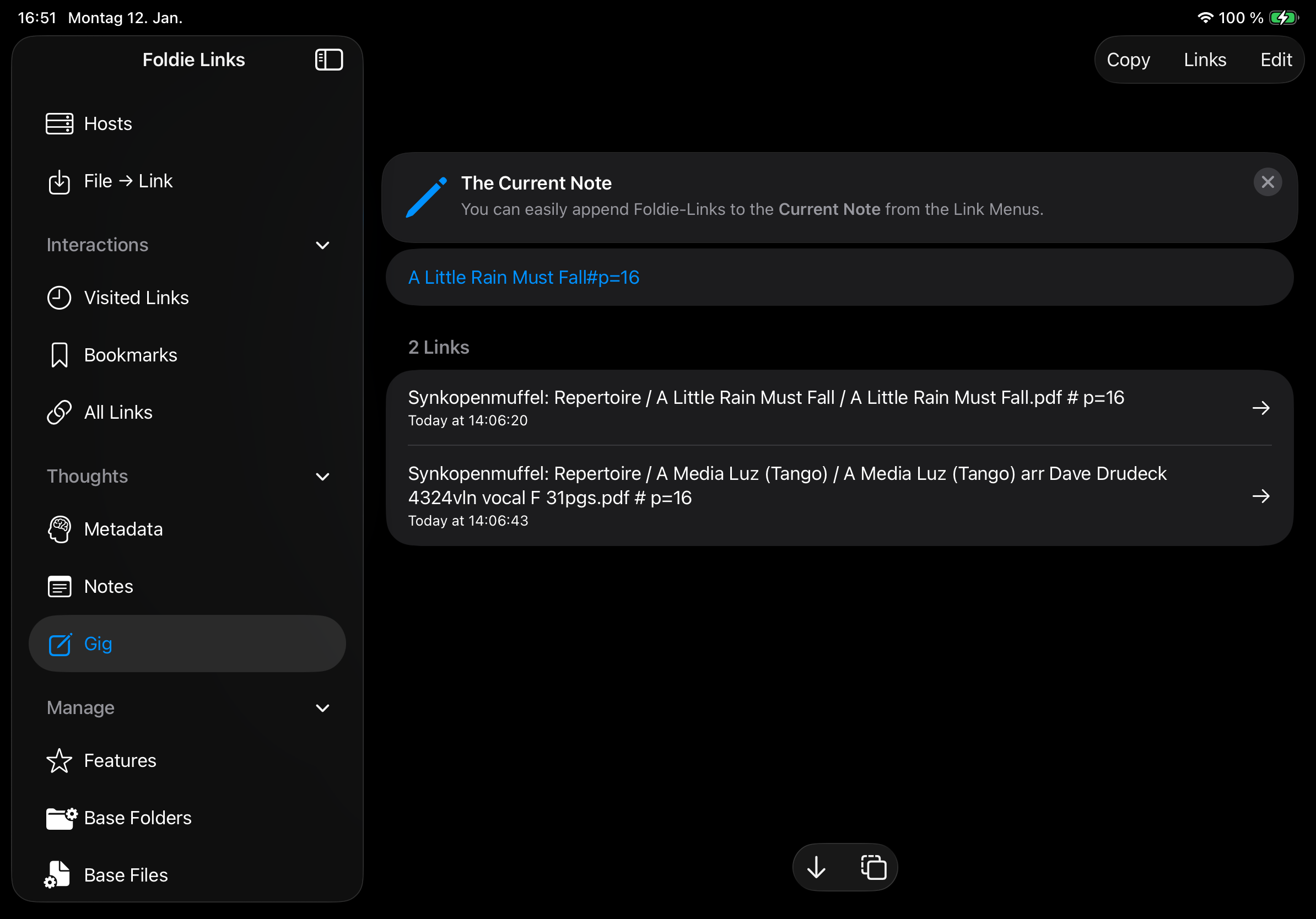The width and height of the screenshot is (1316, 919).
Task: Open Visited Links history
Action: (x=135, y=298)
